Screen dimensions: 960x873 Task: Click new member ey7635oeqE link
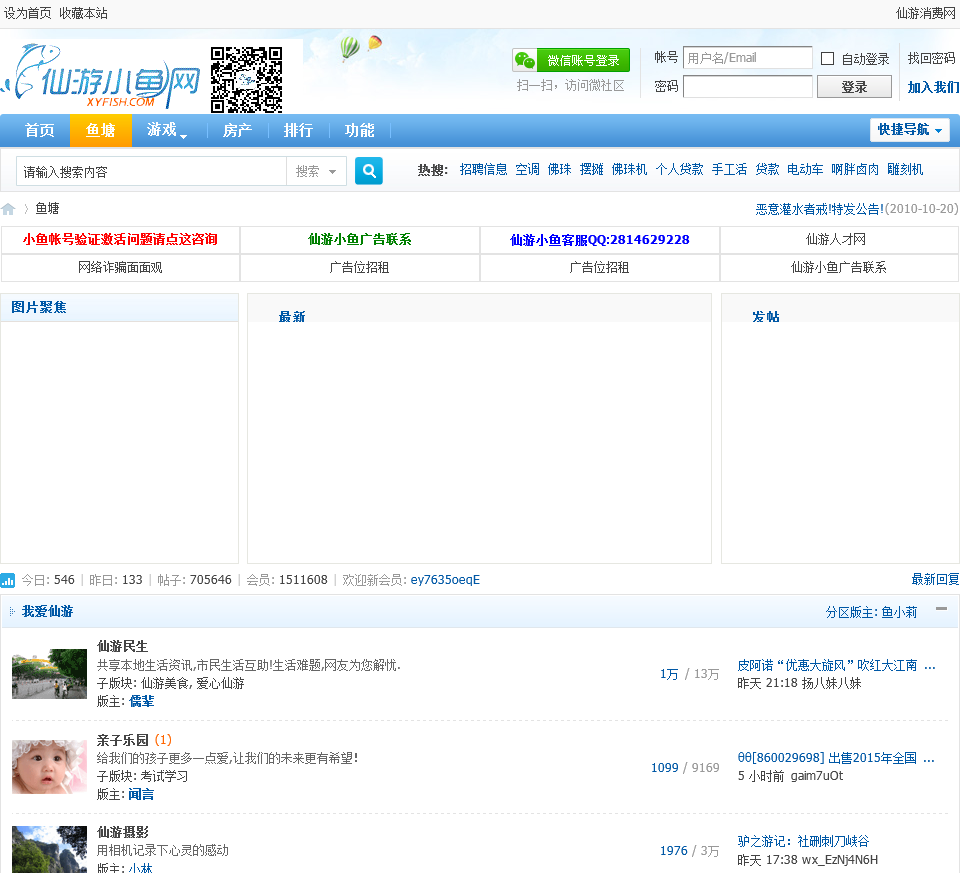445,580
